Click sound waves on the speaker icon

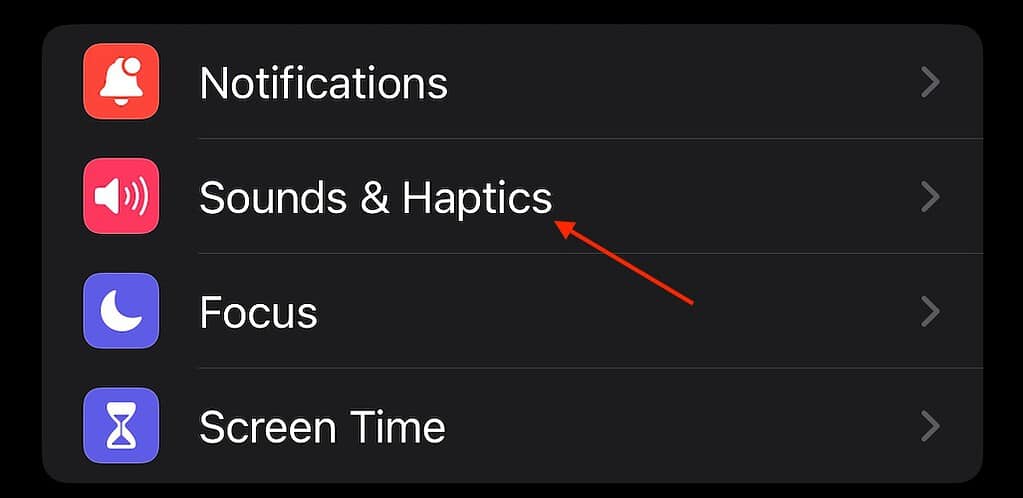coord(136,196)
